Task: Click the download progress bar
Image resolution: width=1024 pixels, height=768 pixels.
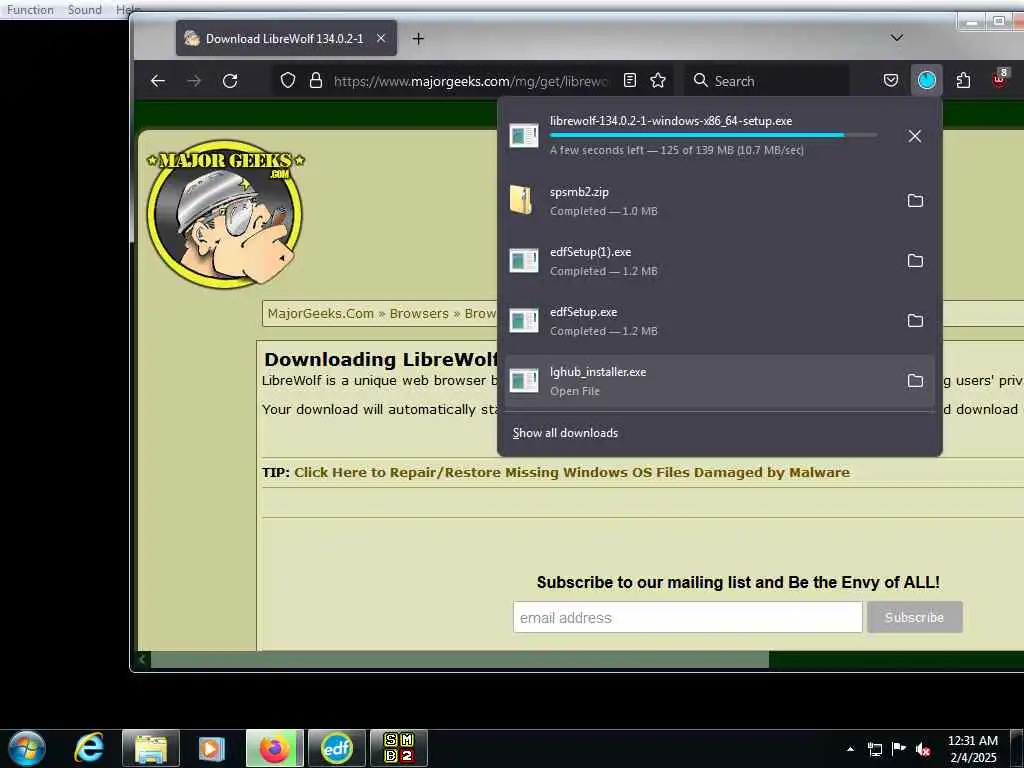Action: pos(713,135)
